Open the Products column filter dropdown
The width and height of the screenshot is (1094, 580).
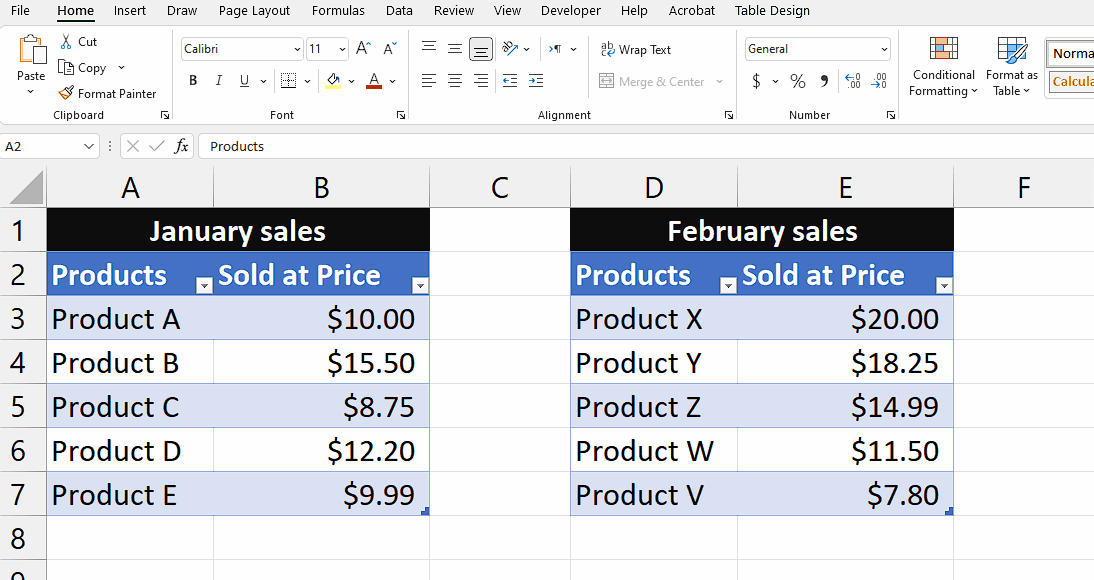tap(204, 286)
